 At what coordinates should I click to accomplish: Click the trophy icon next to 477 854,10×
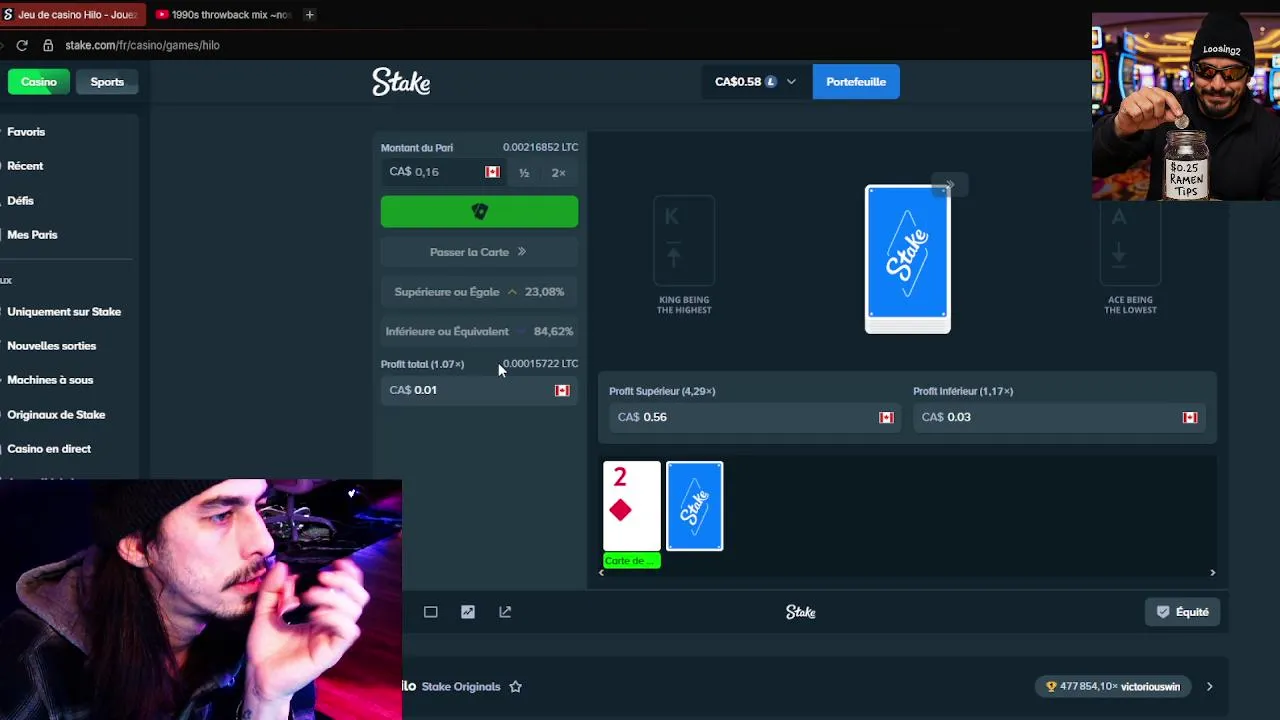point(1051,687)
